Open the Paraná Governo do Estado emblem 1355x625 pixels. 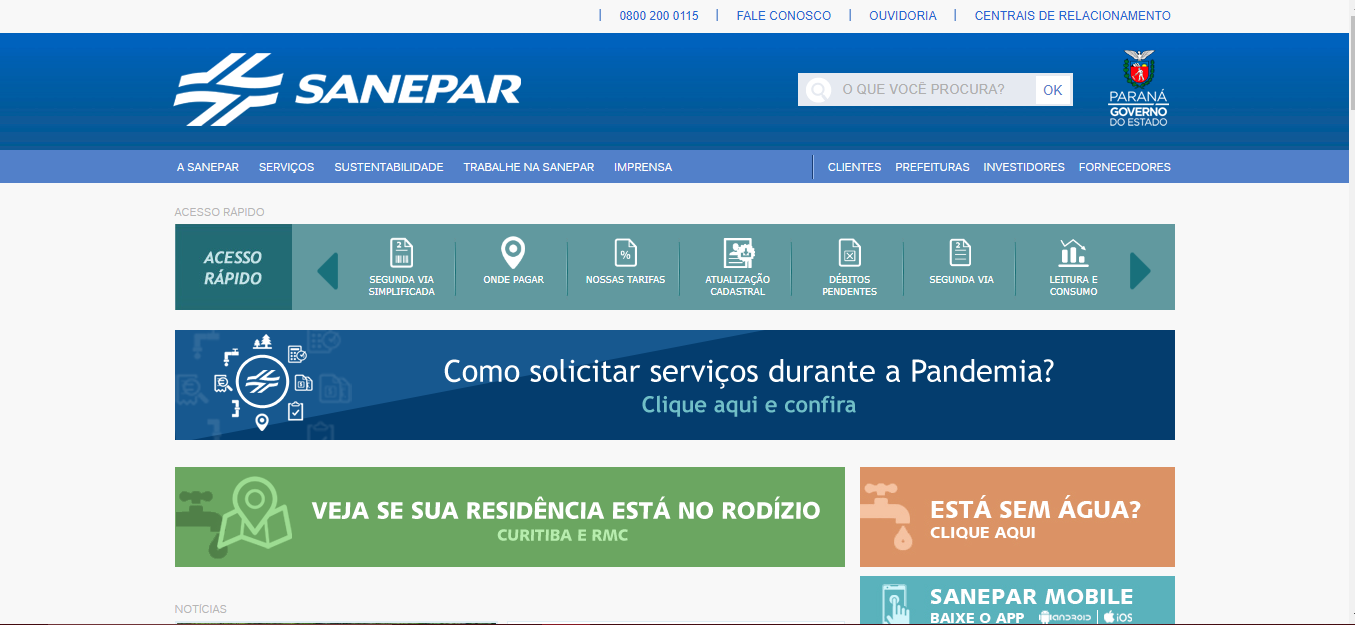click(x=1138, y=89)
